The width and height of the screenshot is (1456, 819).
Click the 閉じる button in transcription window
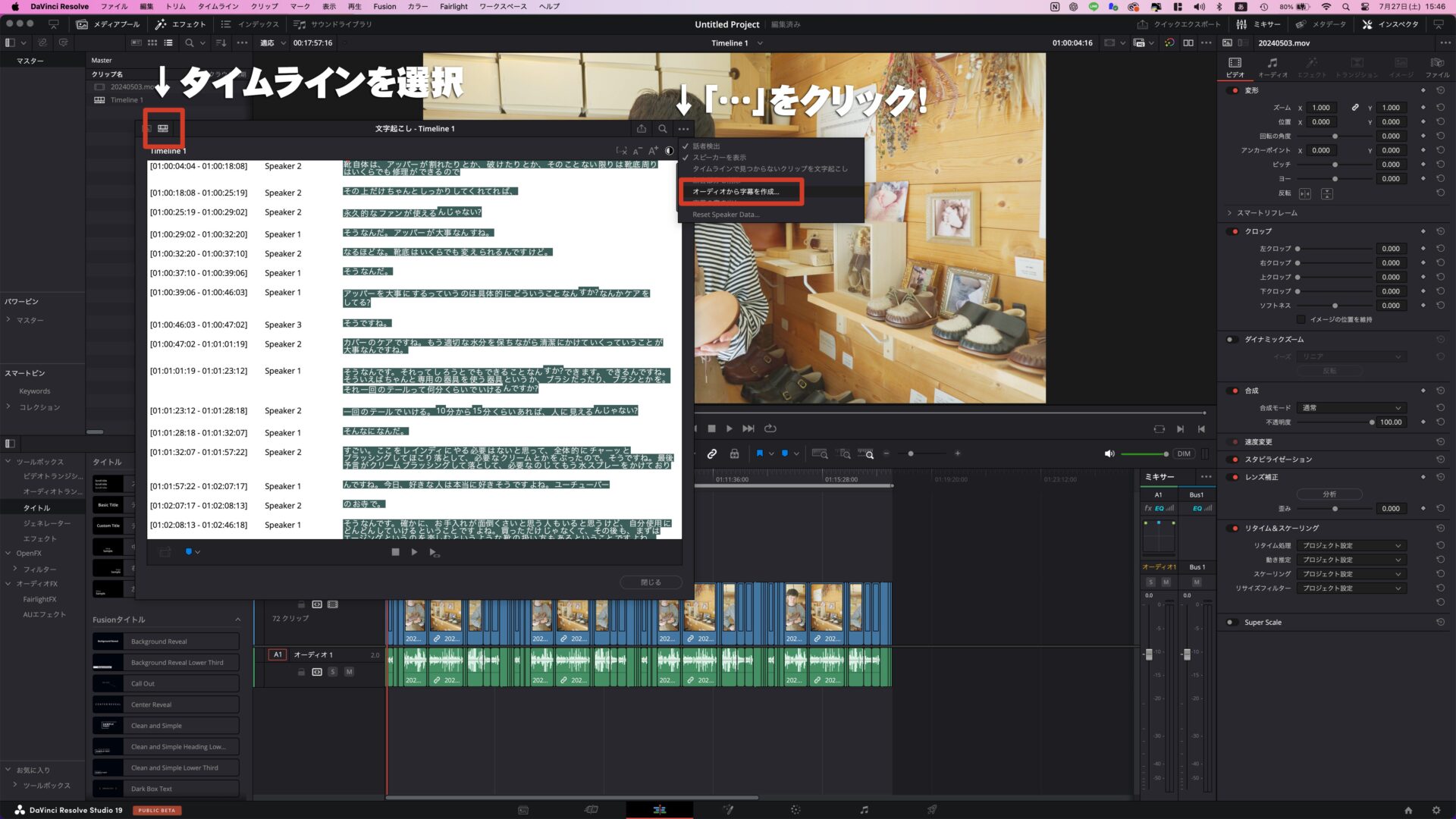651,582
